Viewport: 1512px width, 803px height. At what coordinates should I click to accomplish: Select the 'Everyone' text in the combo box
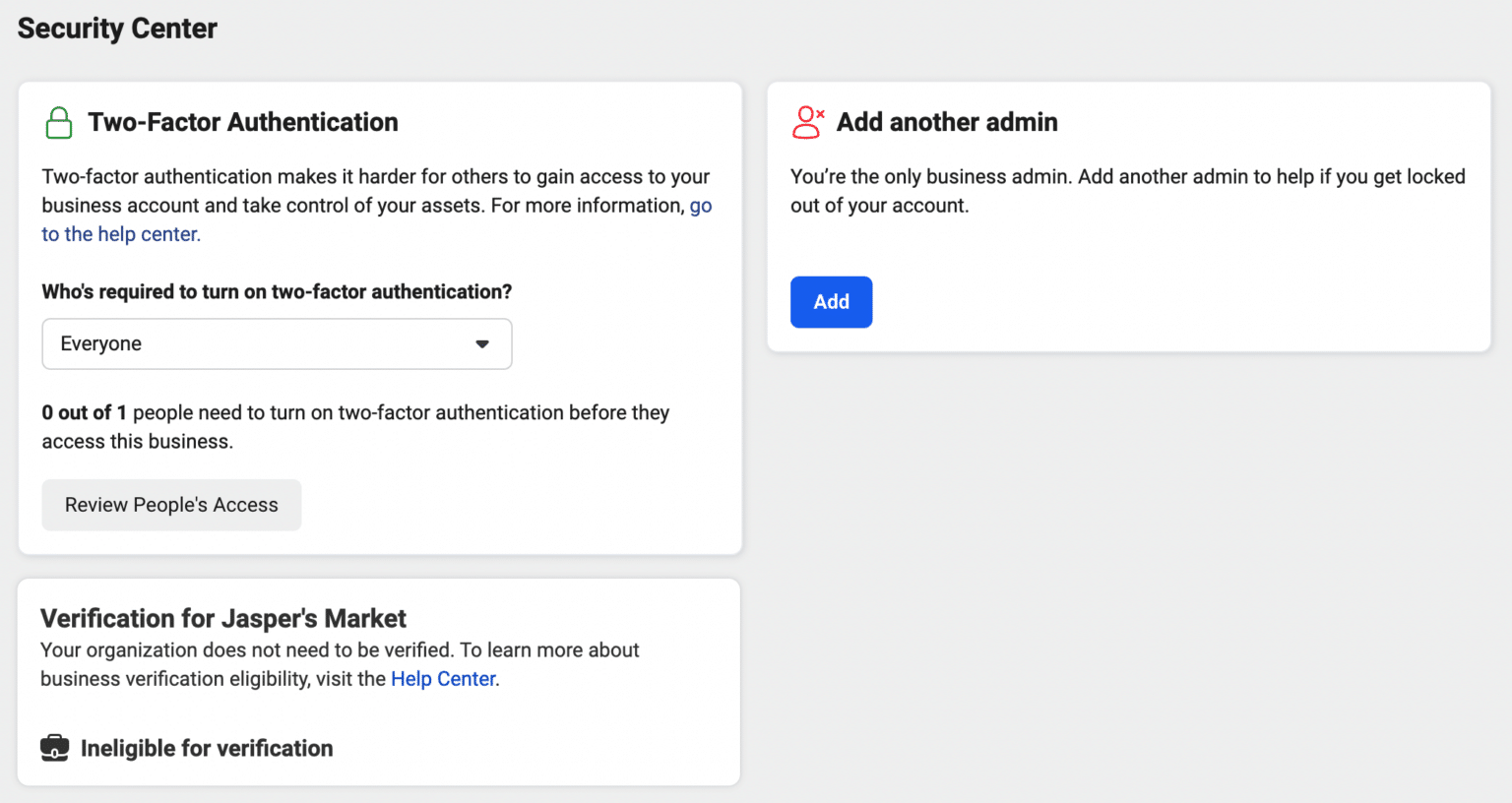pos(101,343)
